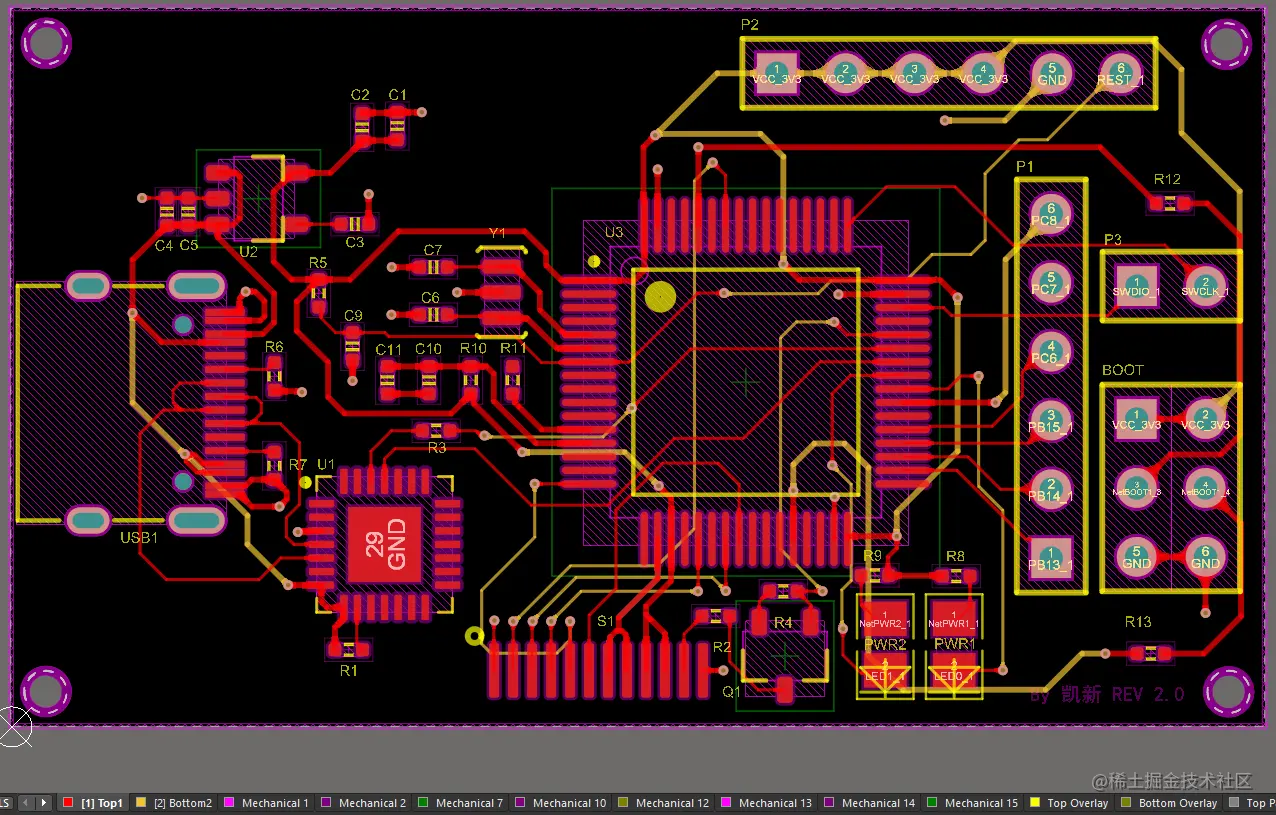This screenshot has width=1276, height=815.
Task: Select P1 pad 1 PB13_1
Action: [1050, 558]
